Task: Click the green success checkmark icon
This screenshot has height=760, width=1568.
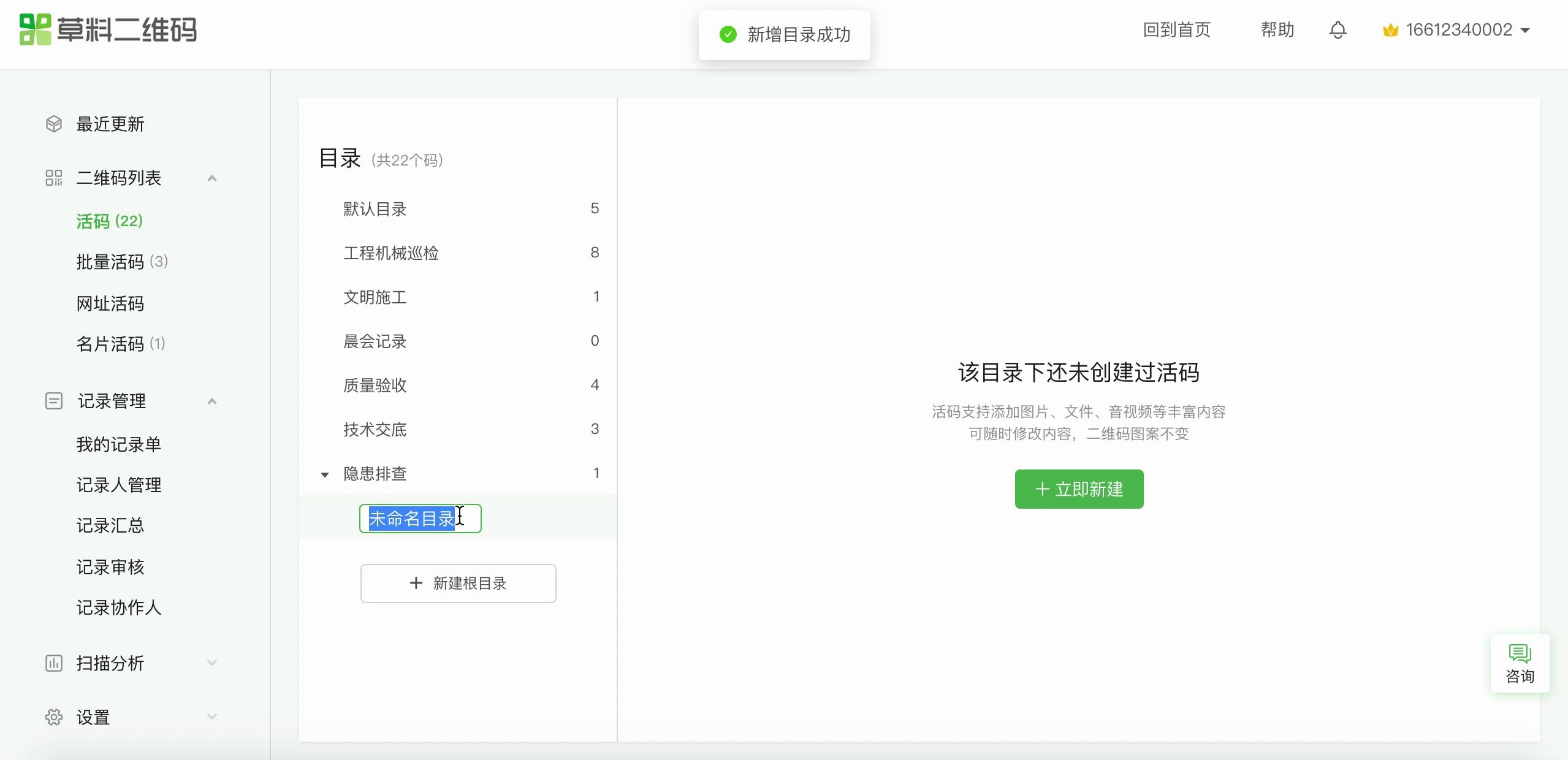Action: point(728,34)
